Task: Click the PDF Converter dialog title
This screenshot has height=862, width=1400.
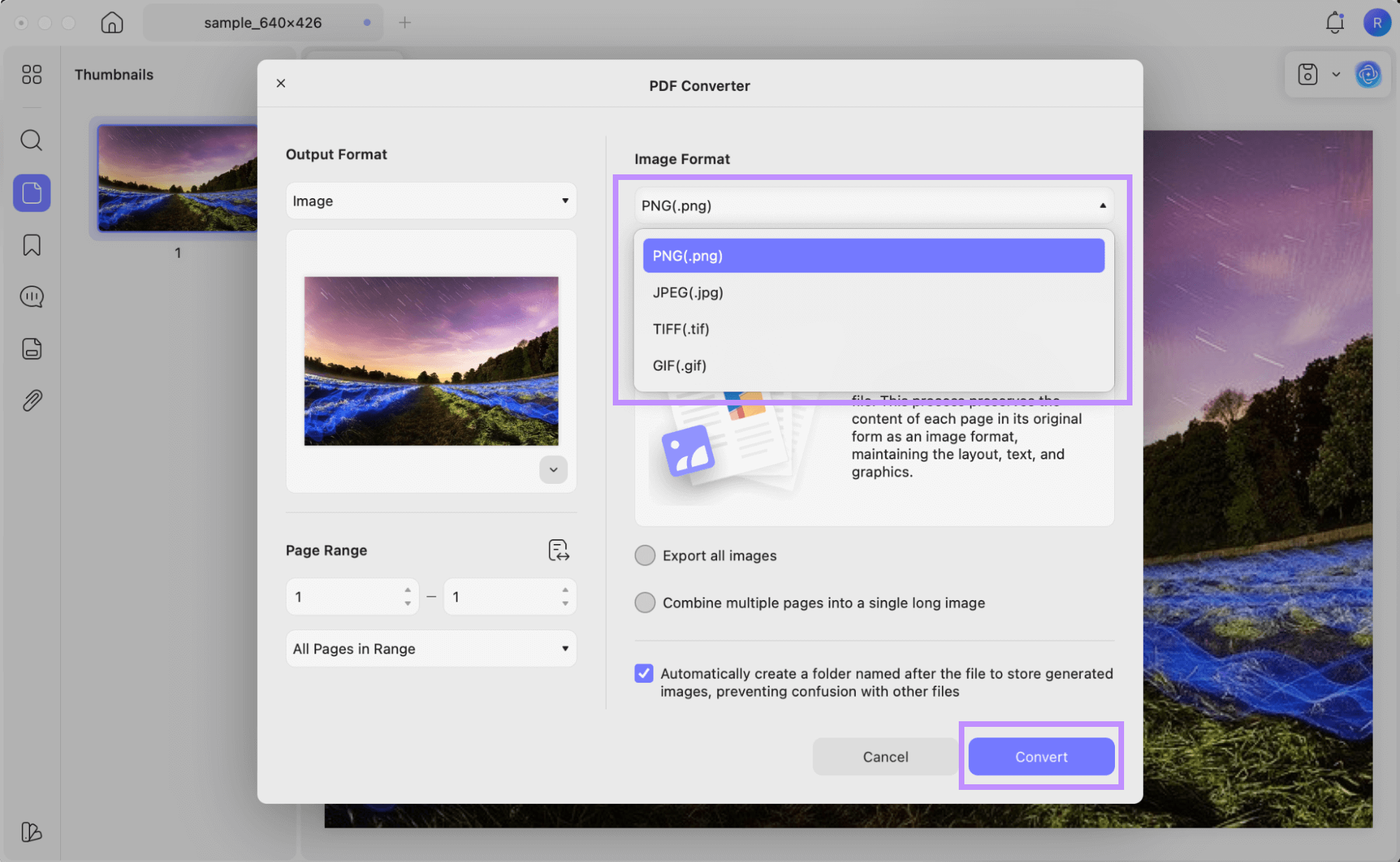Action: tap(700, 86)
